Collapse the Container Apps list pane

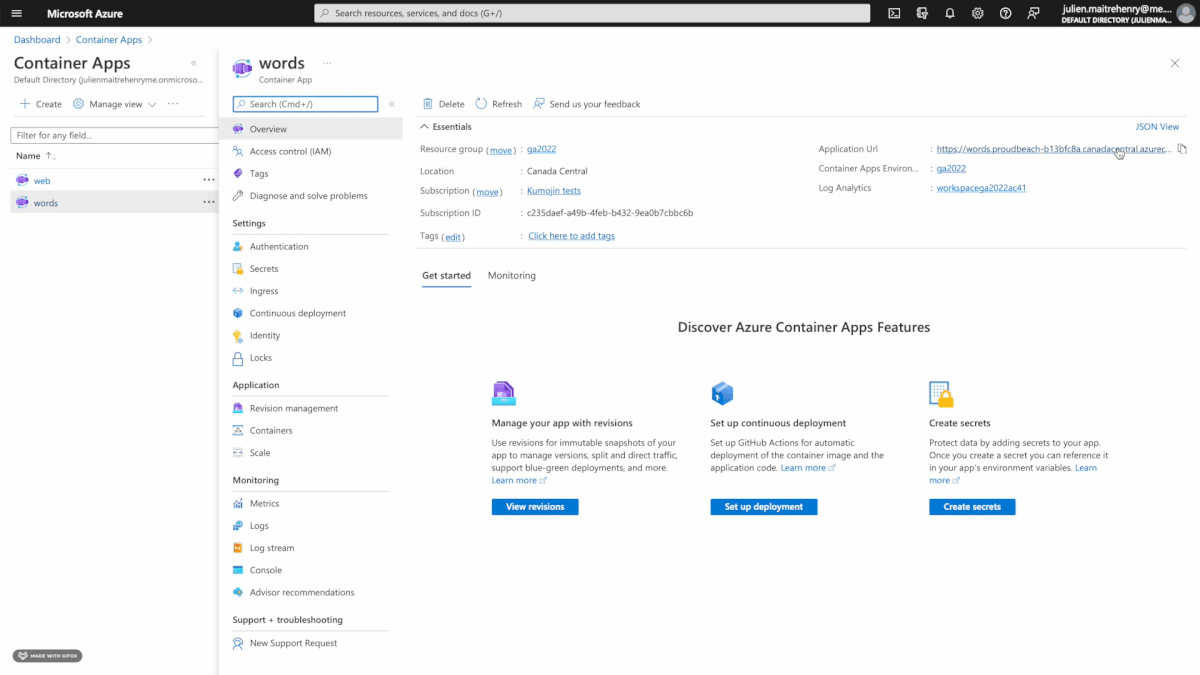(x=194, y=63)
